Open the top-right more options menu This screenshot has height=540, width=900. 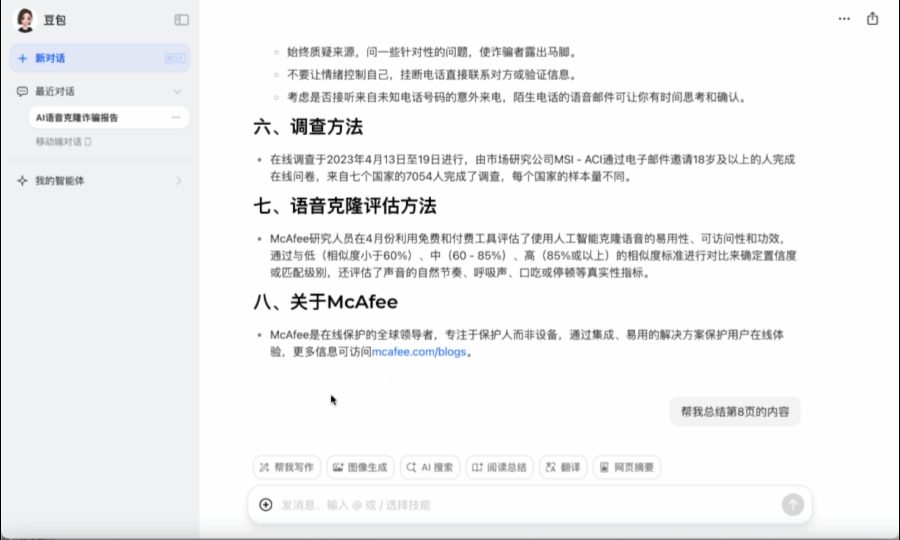coord(844,19)
